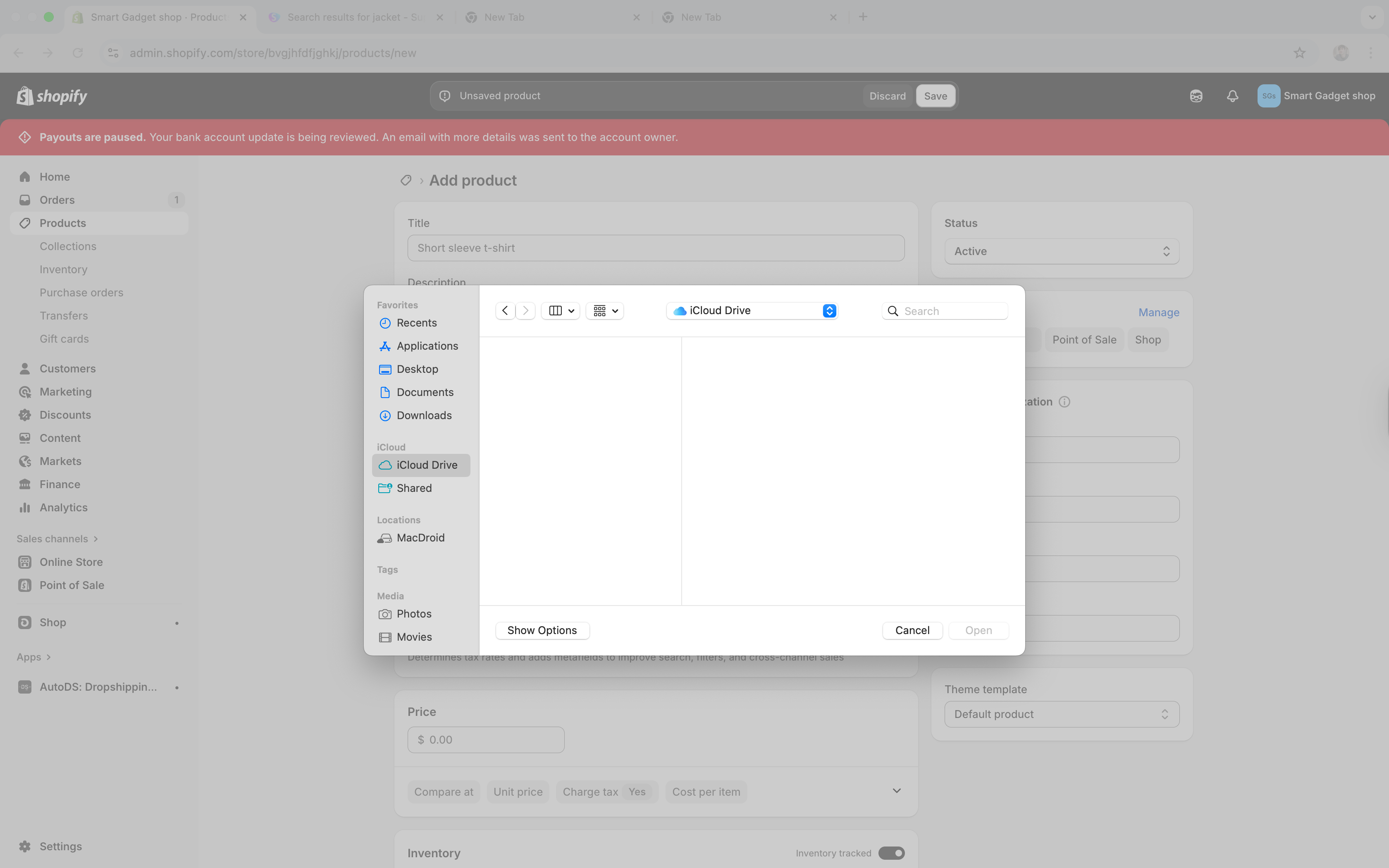This screenshot has width=1389, height=868.
Task: Click the Shopify notifications bell icon
Action: coord(1232,96)
